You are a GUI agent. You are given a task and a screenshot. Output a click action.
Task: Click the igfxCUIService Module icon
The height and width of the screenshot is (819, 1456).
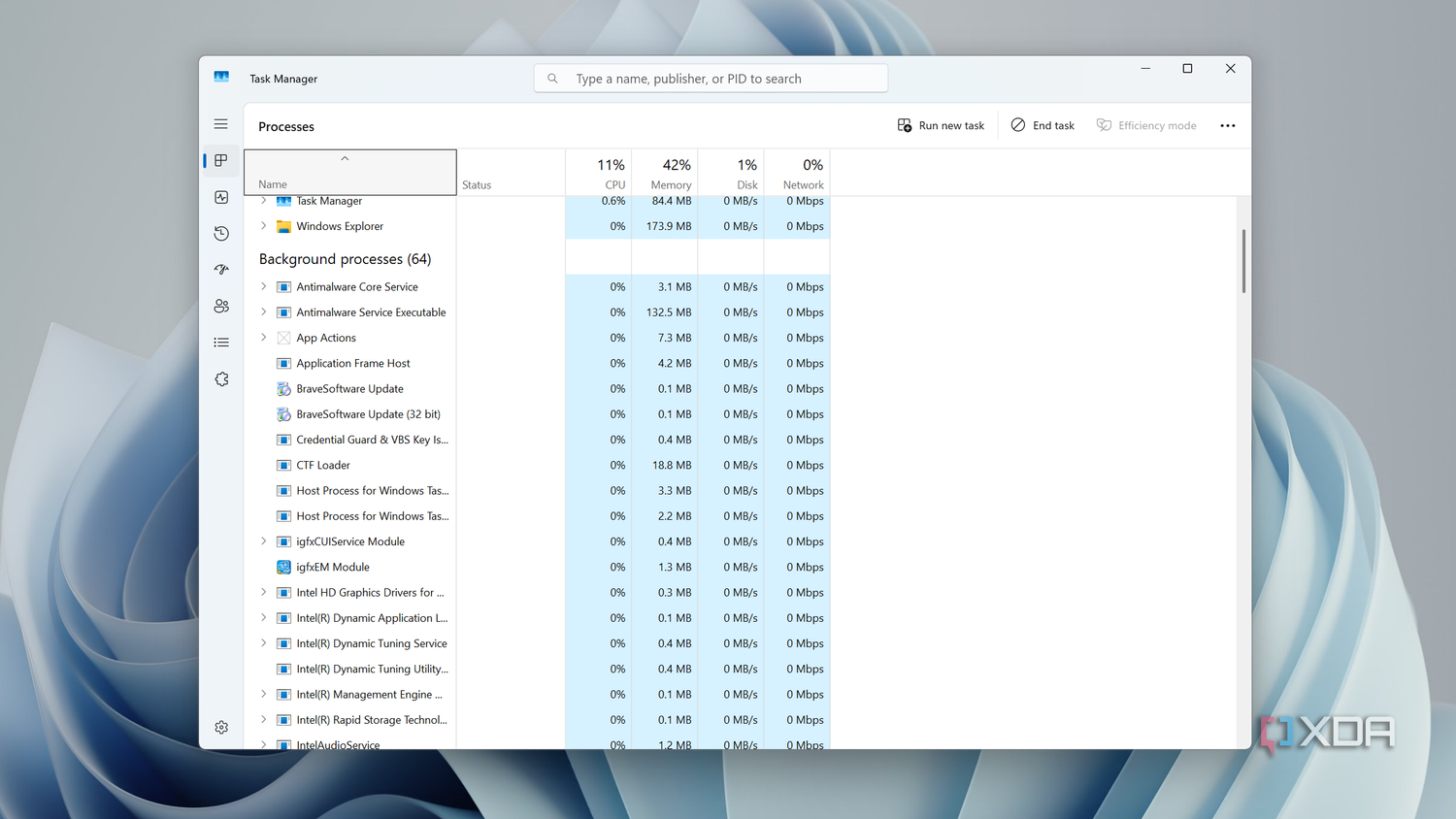(x=283, y=541)
